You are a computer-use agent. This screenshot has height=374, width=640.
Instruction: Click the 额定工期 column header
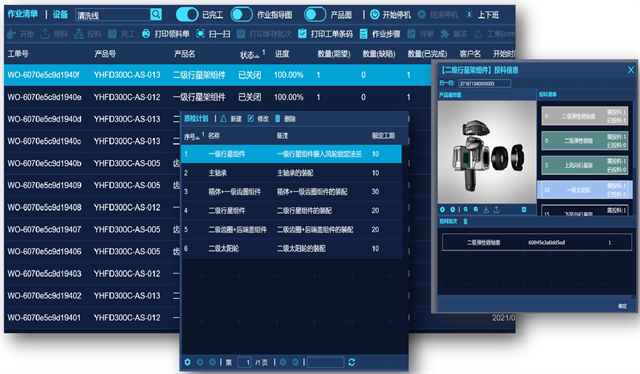tap(383, 136)
